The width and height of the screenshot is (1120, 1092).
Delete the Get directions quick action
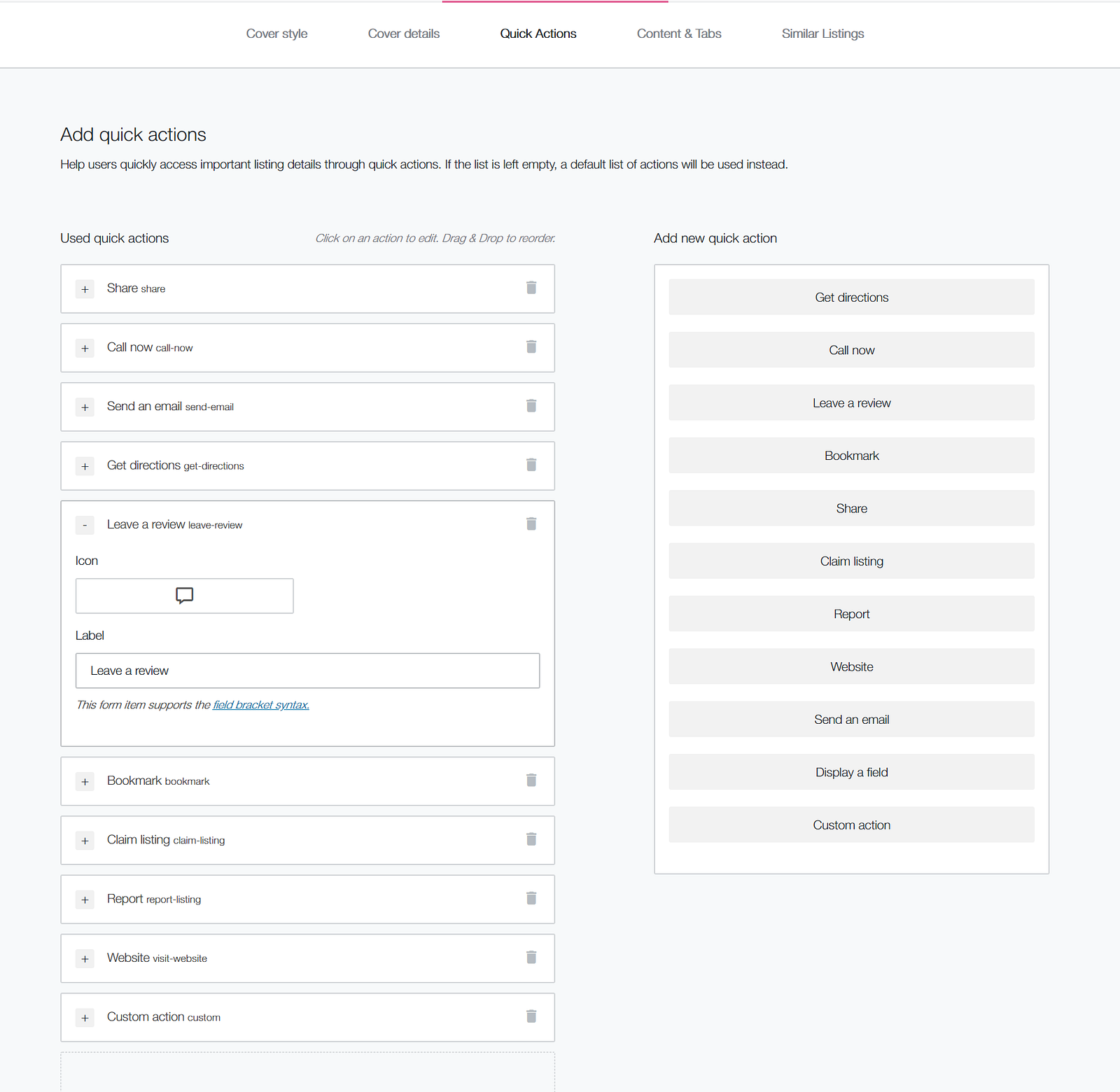[531, 465]
